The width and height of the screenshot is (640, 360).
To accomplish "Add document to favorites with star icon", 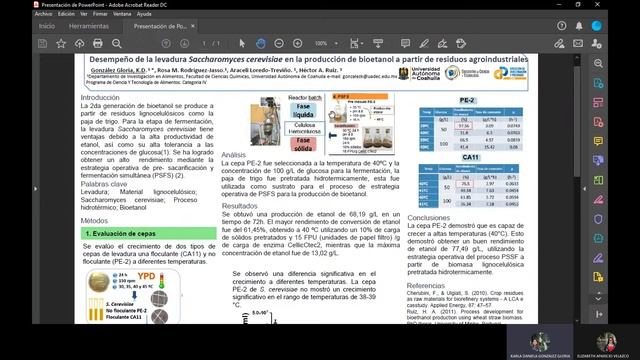I will (61, 43).
